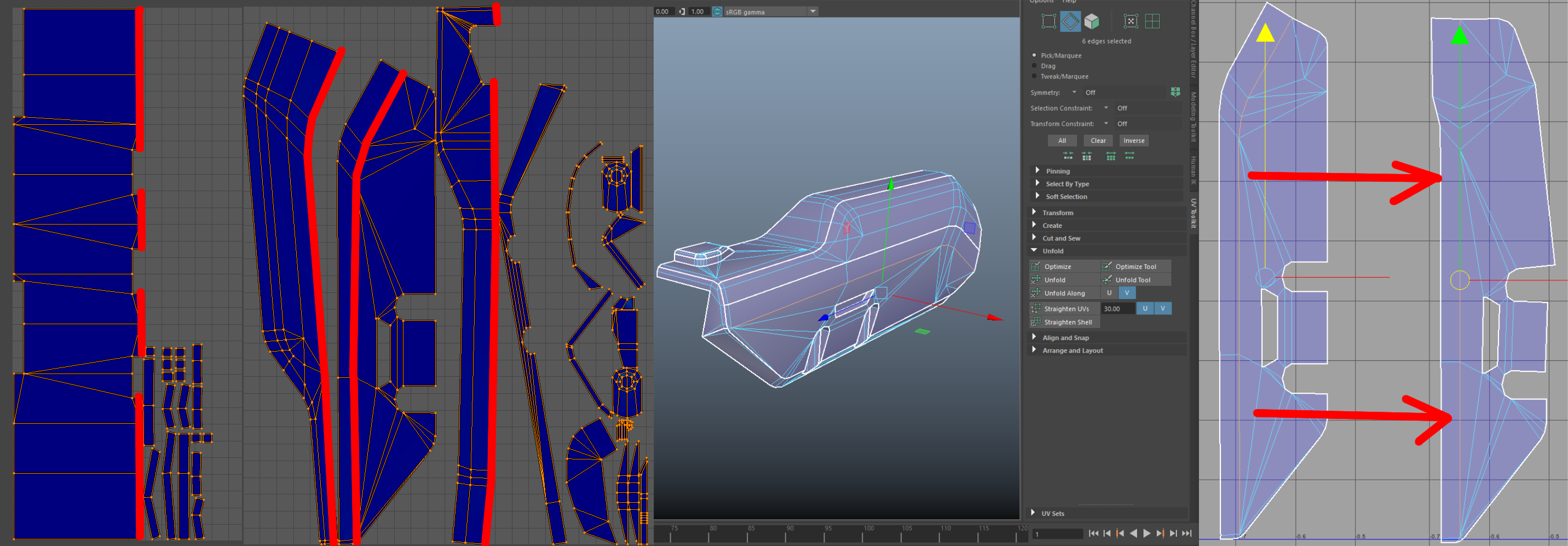Click the rightmost green arrow selection icon

click(1130, 157)
